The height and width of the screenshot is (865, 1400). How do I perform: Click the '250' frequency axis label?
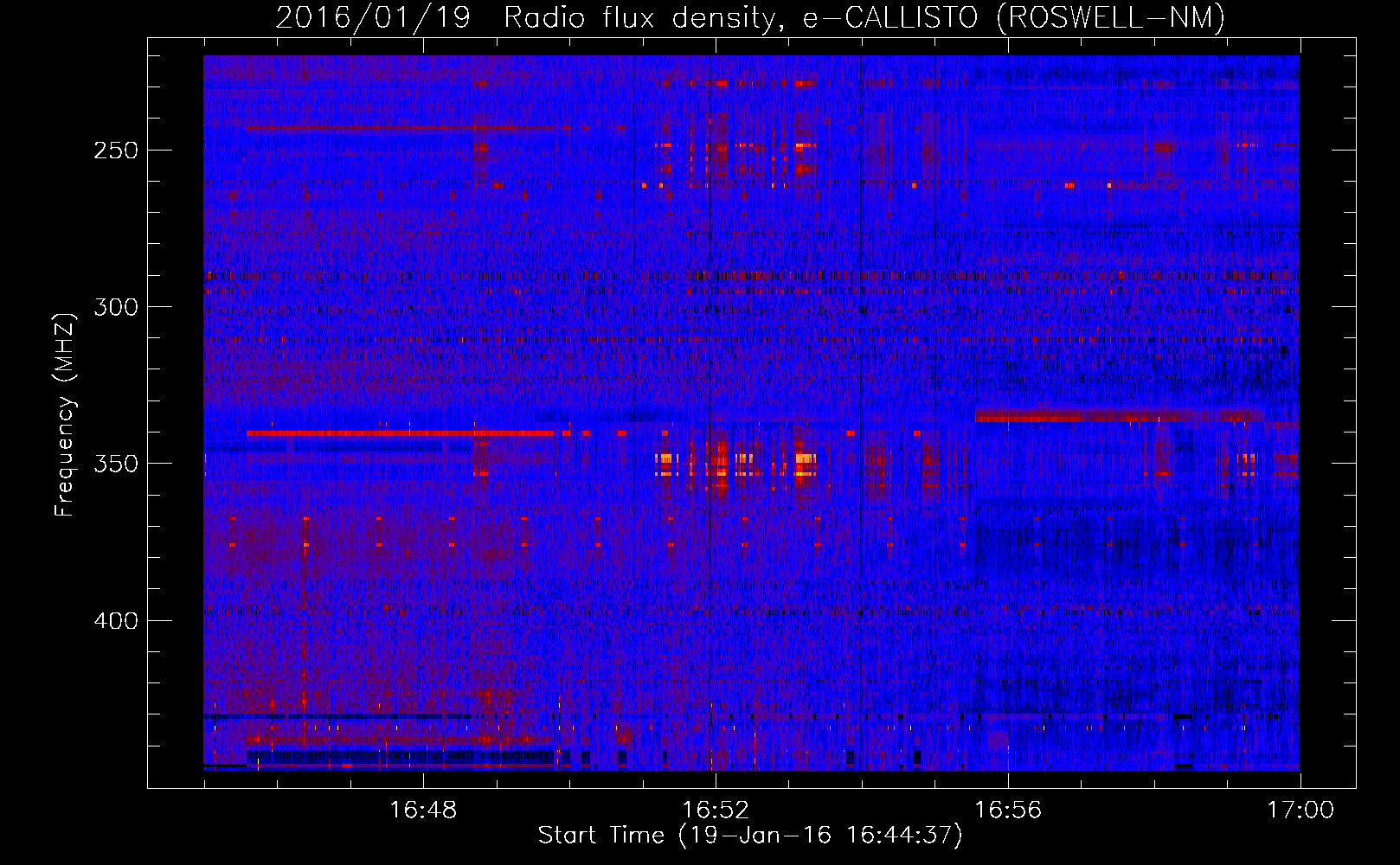coord(115,151)
